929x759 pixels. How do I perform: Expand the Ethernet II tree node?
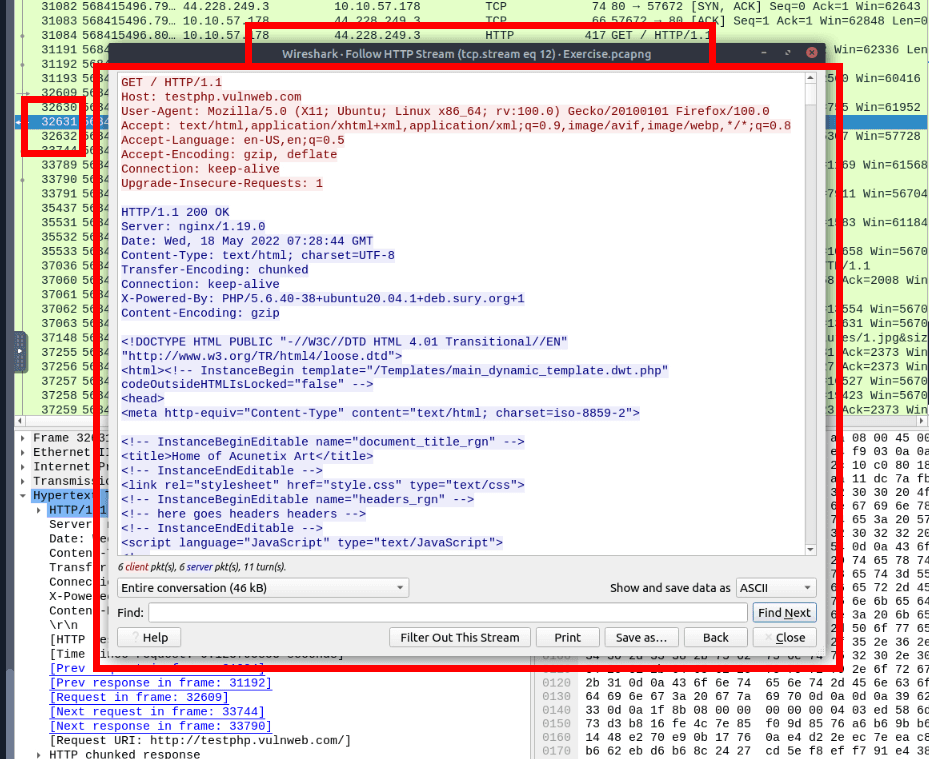[x=23, y=452]
